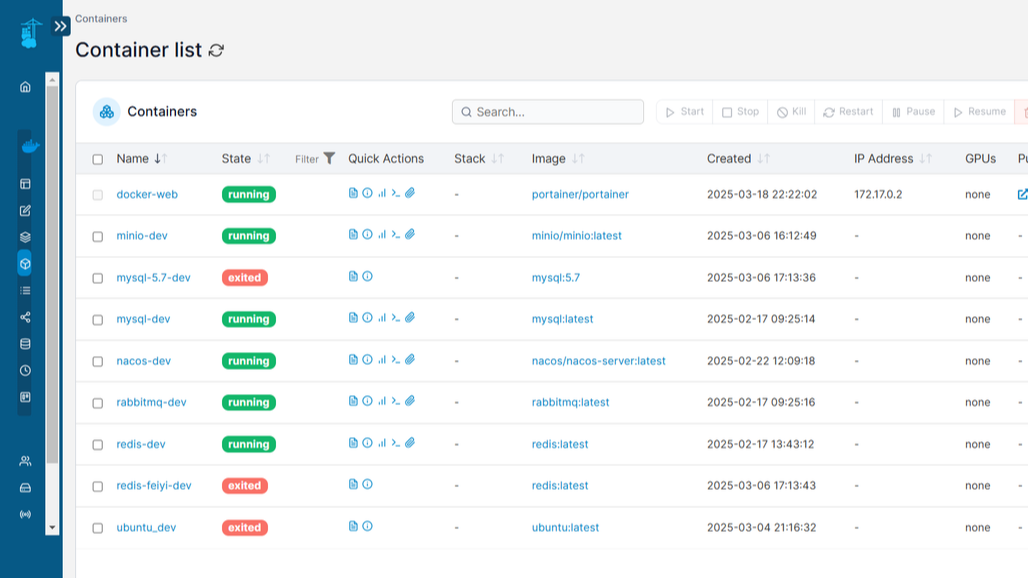Select the Stacks sidebar icon
This screenshot has height=579, width=1028.
coord(24,237)
